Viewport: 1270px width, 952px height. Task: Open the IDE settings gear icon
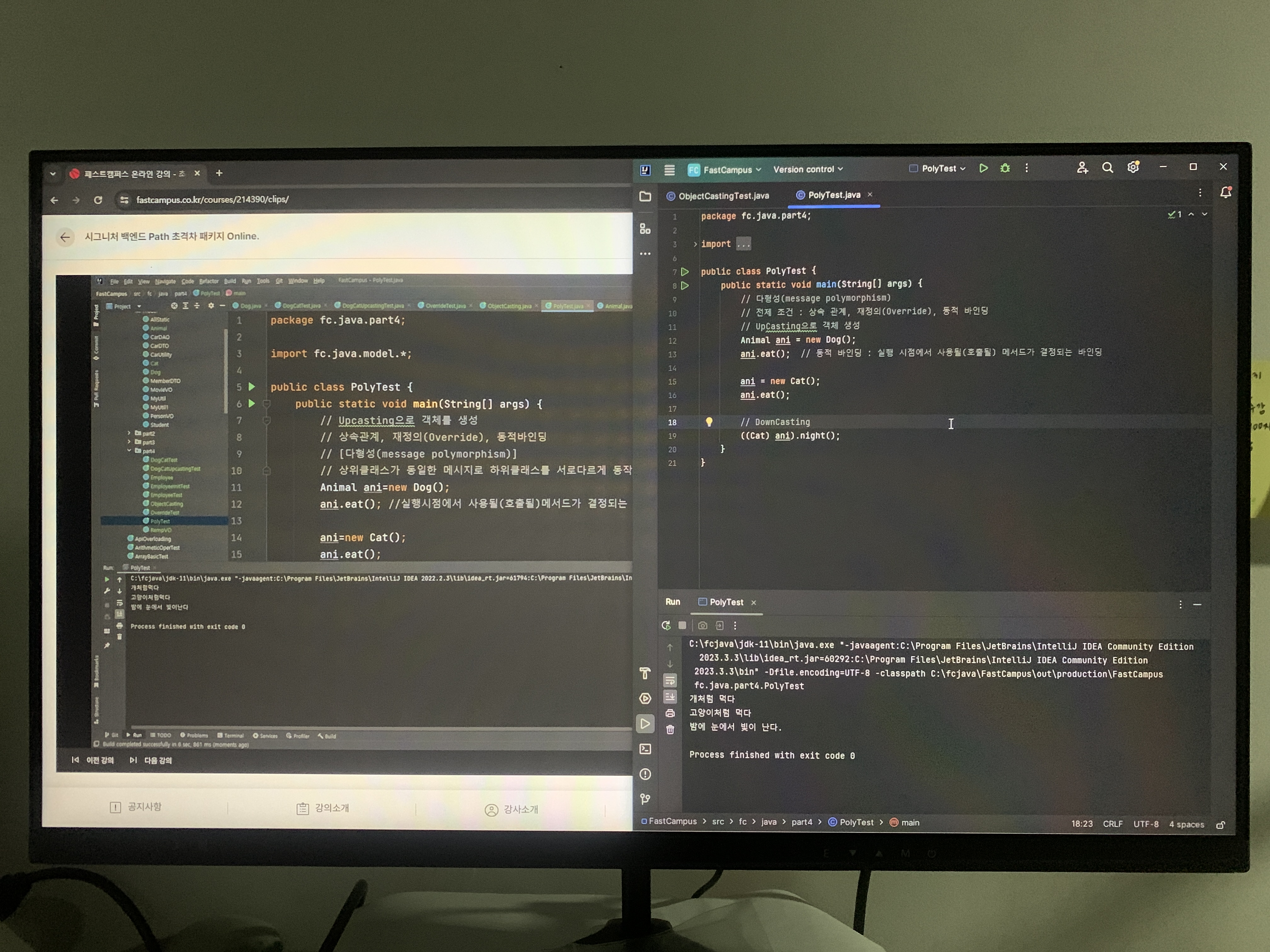1133,167
